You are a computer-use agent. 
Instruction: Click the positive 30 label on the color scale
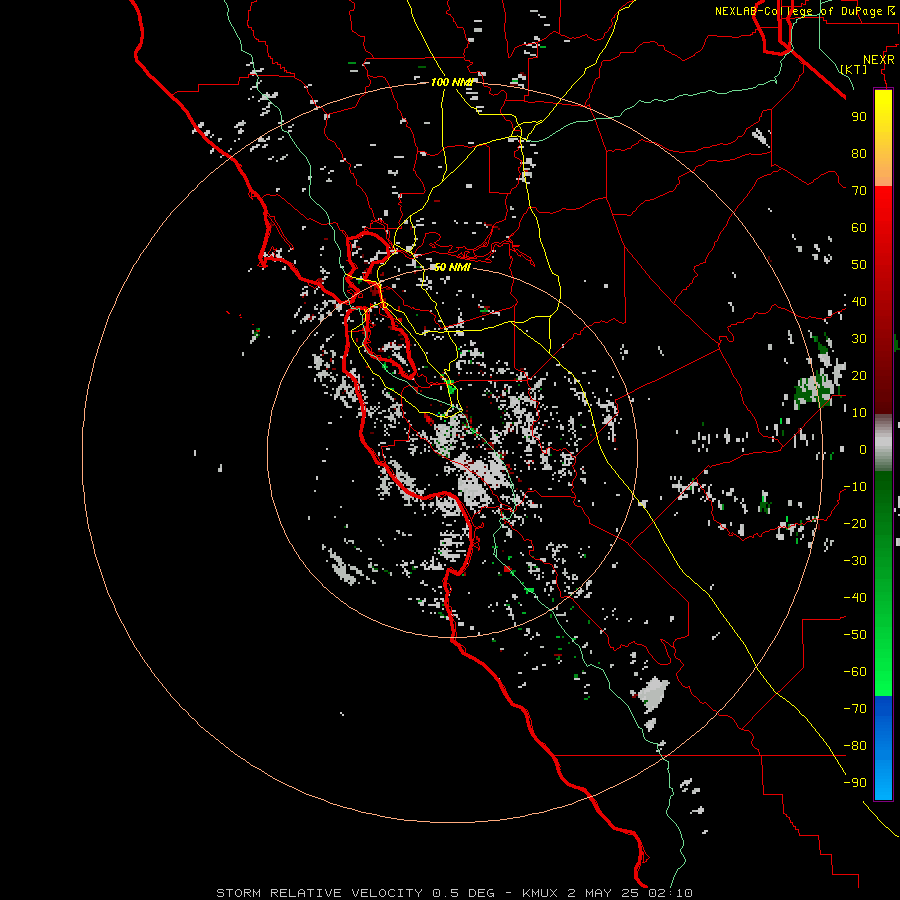[x=859, y=339]
